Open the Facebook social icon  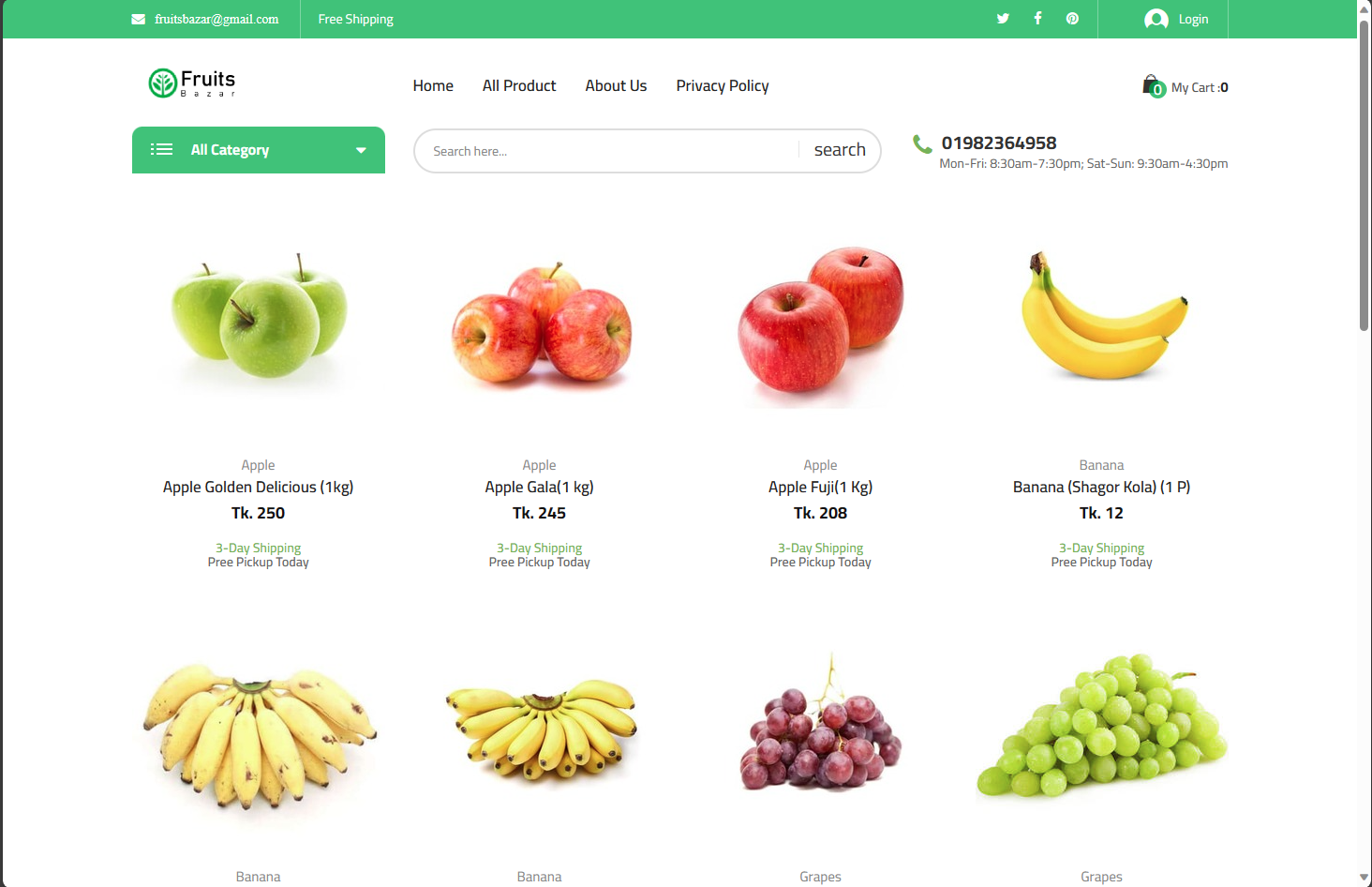tap(1037, 19)
